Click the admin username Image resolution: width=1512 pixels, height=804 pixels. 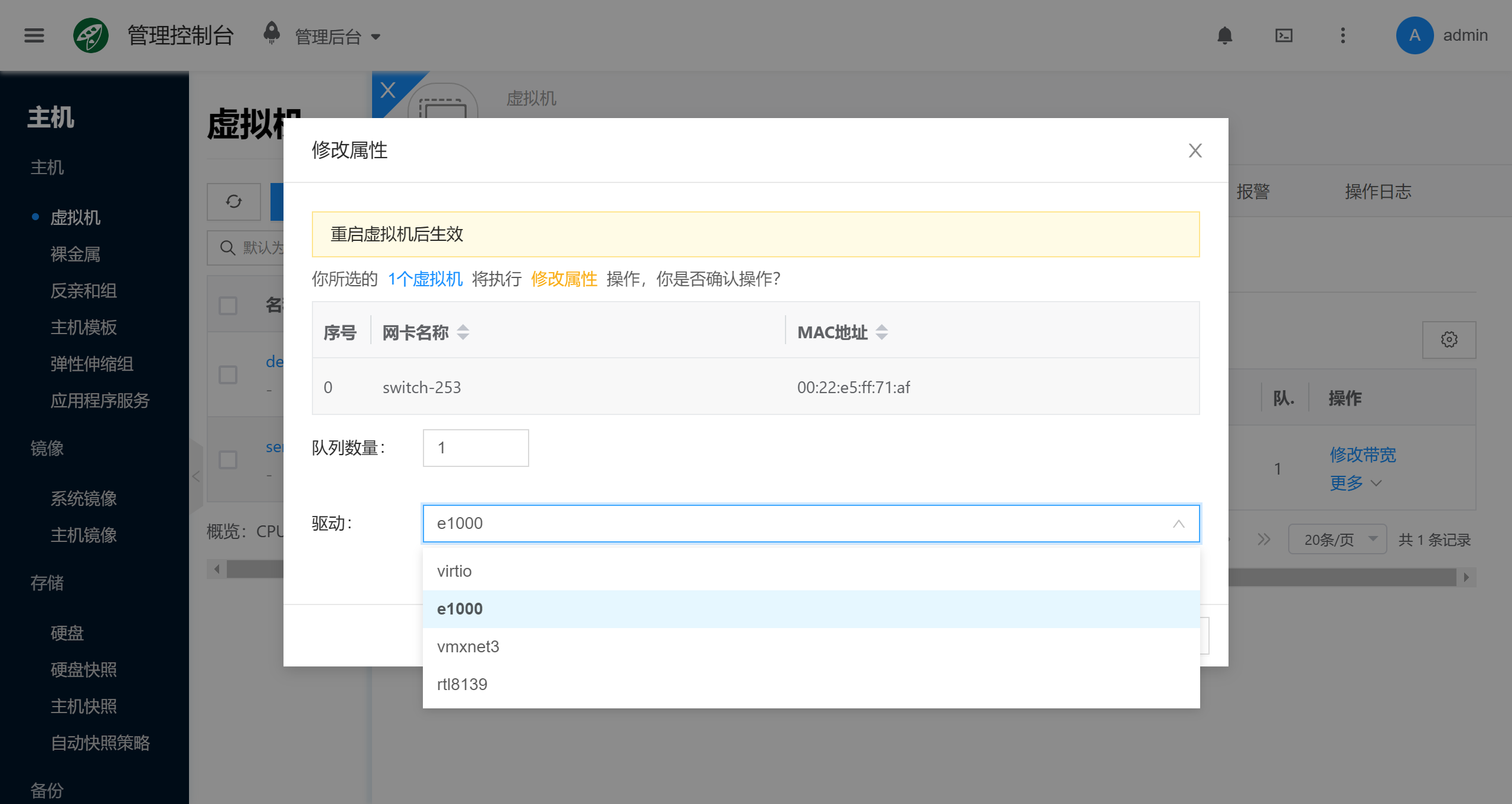tap(1465, 35)
